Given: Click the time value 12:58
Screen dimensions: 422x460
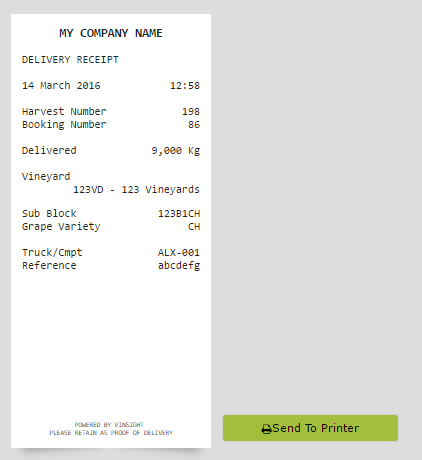Looking at the screenshot, I should (x=185, y=86).
